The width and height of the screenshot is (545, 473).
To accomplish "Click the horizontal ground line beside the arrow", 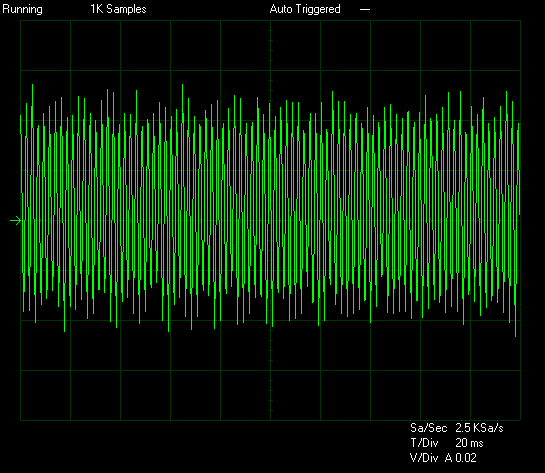I will [x=270, y=221].
